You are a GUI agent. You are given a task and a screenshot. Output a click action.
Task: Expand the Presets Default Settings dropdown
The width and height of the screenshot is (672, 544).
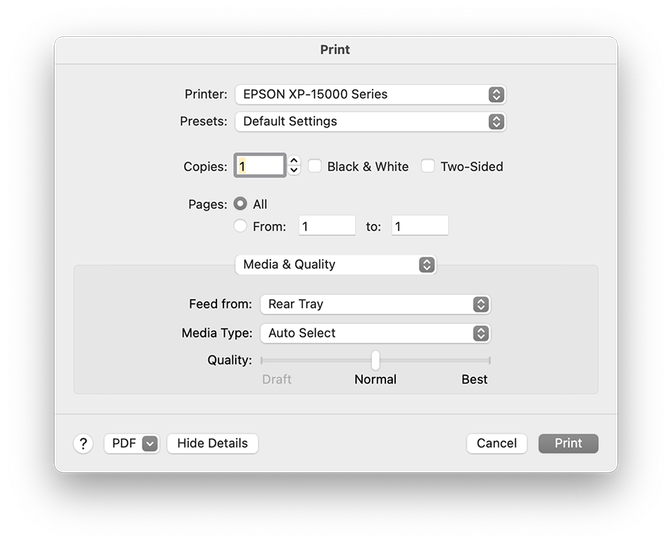(370, 121)
